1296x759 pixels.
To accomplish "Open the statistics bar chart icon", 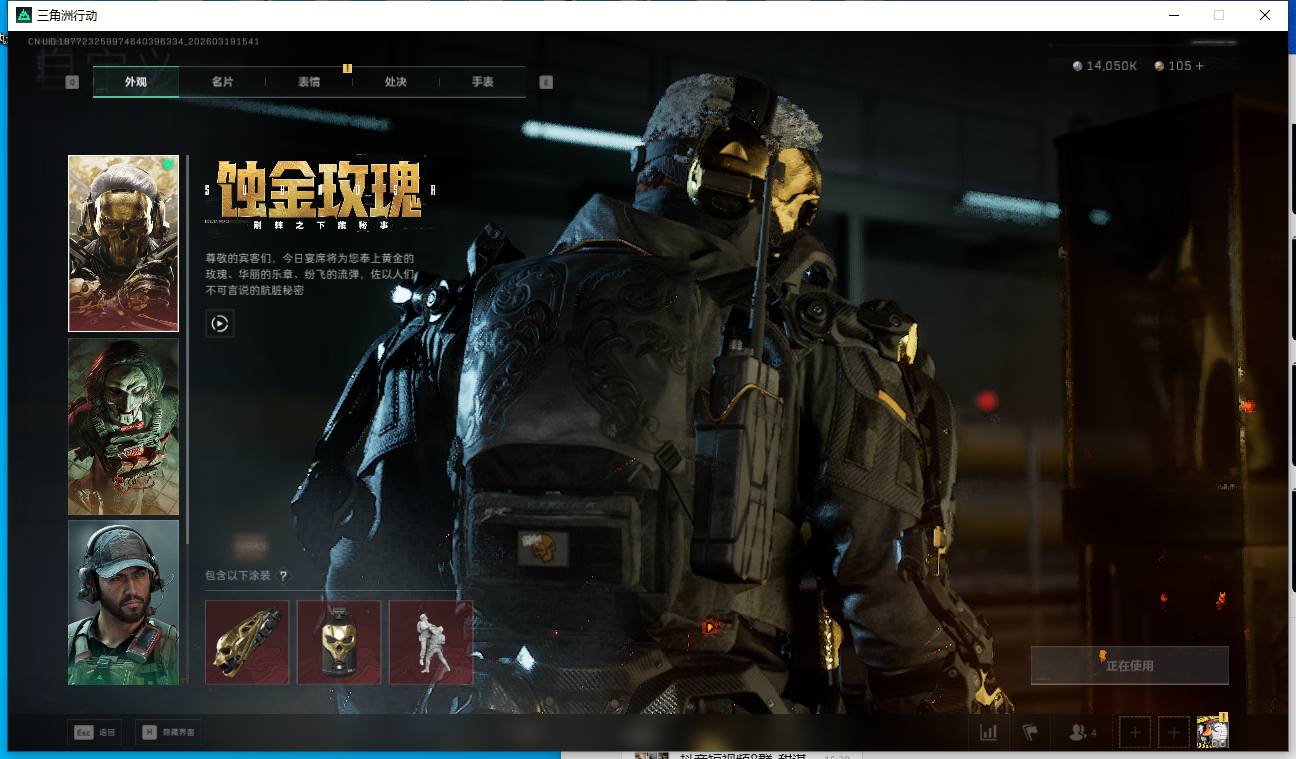I will 988,733.
